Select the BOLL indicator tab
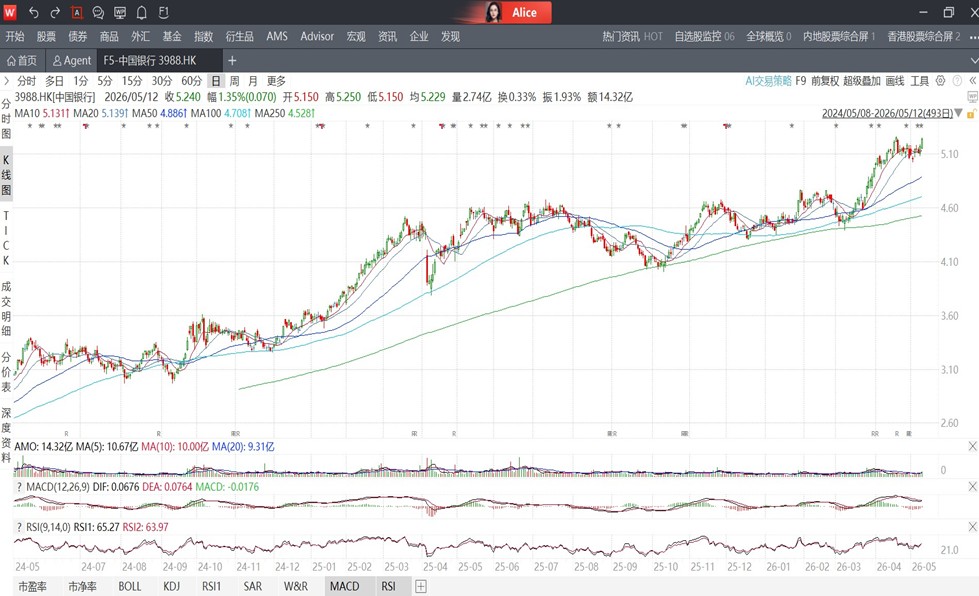 (x=130, y=586)
